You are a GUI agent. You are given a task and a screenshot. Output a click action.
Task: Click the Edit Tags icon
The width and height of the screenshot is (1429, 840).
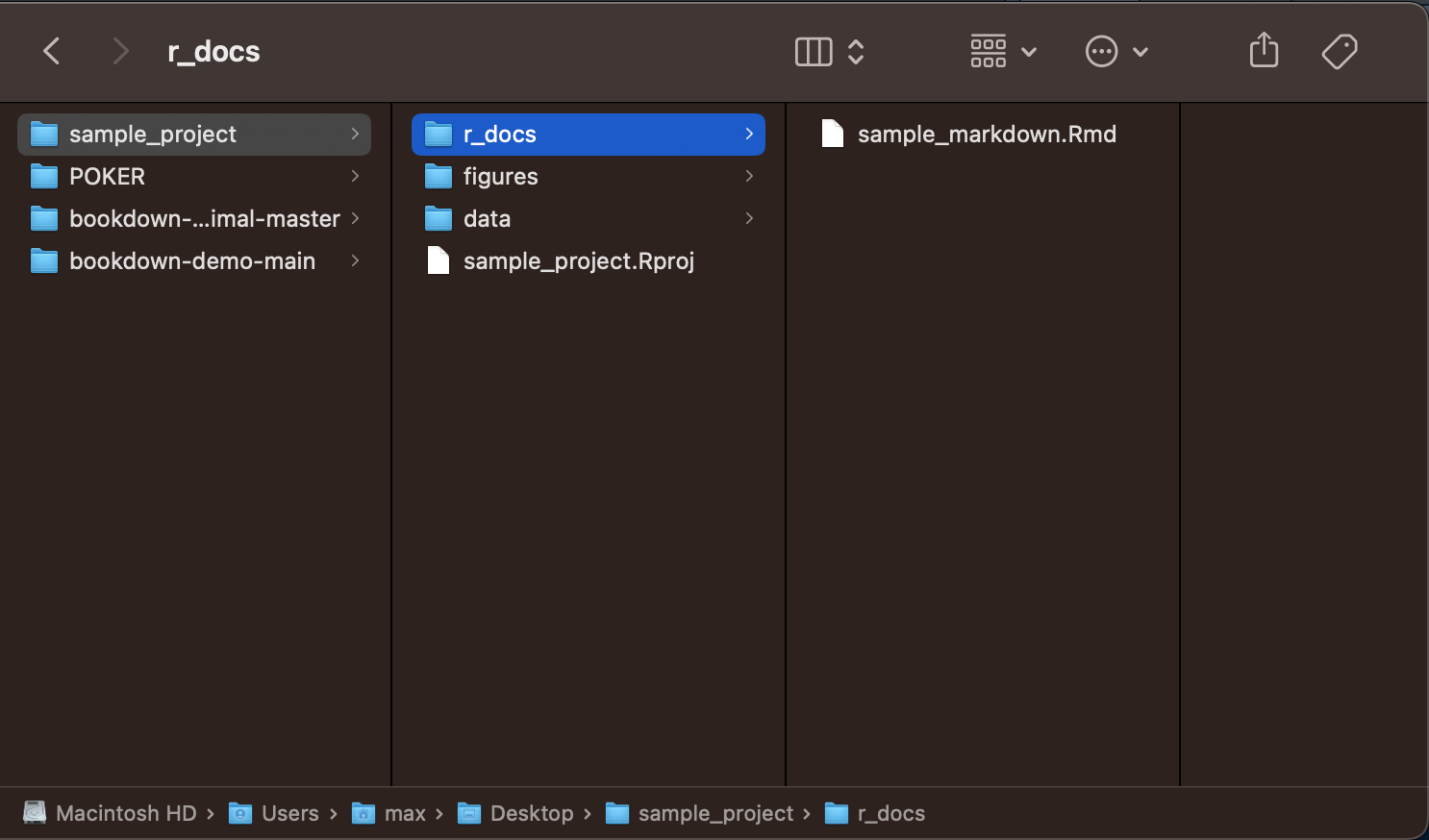tap(1339, 51)
